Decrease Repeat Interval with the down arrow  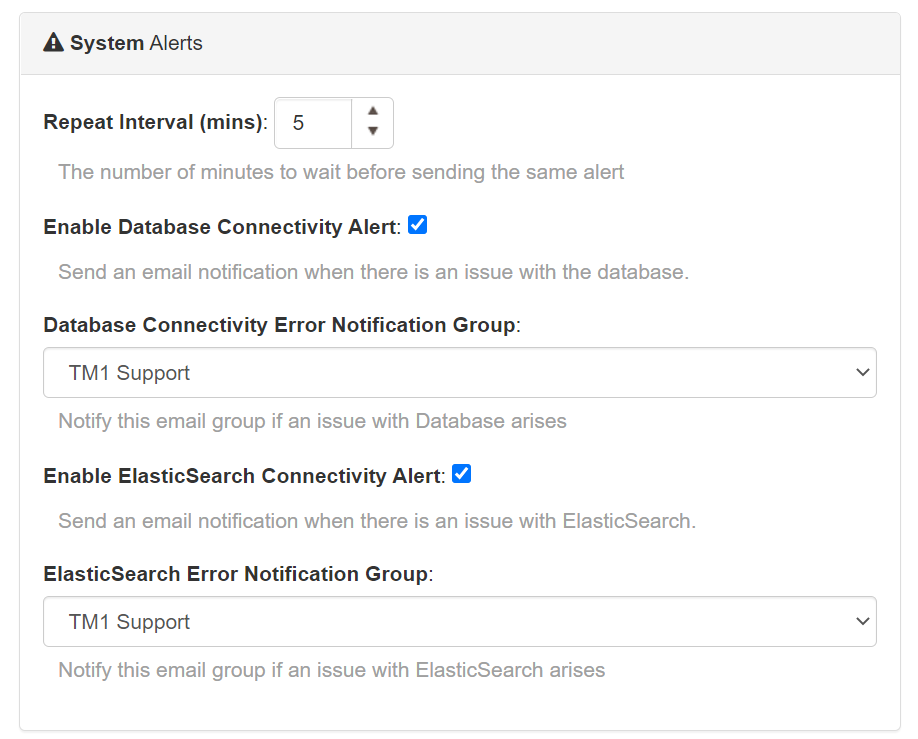(373, 132)
